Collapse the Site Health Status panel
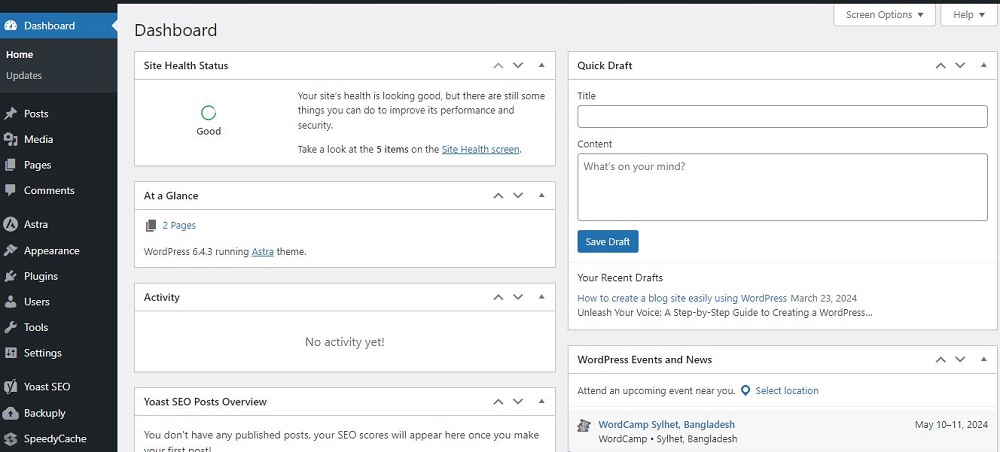 point(541,65)
